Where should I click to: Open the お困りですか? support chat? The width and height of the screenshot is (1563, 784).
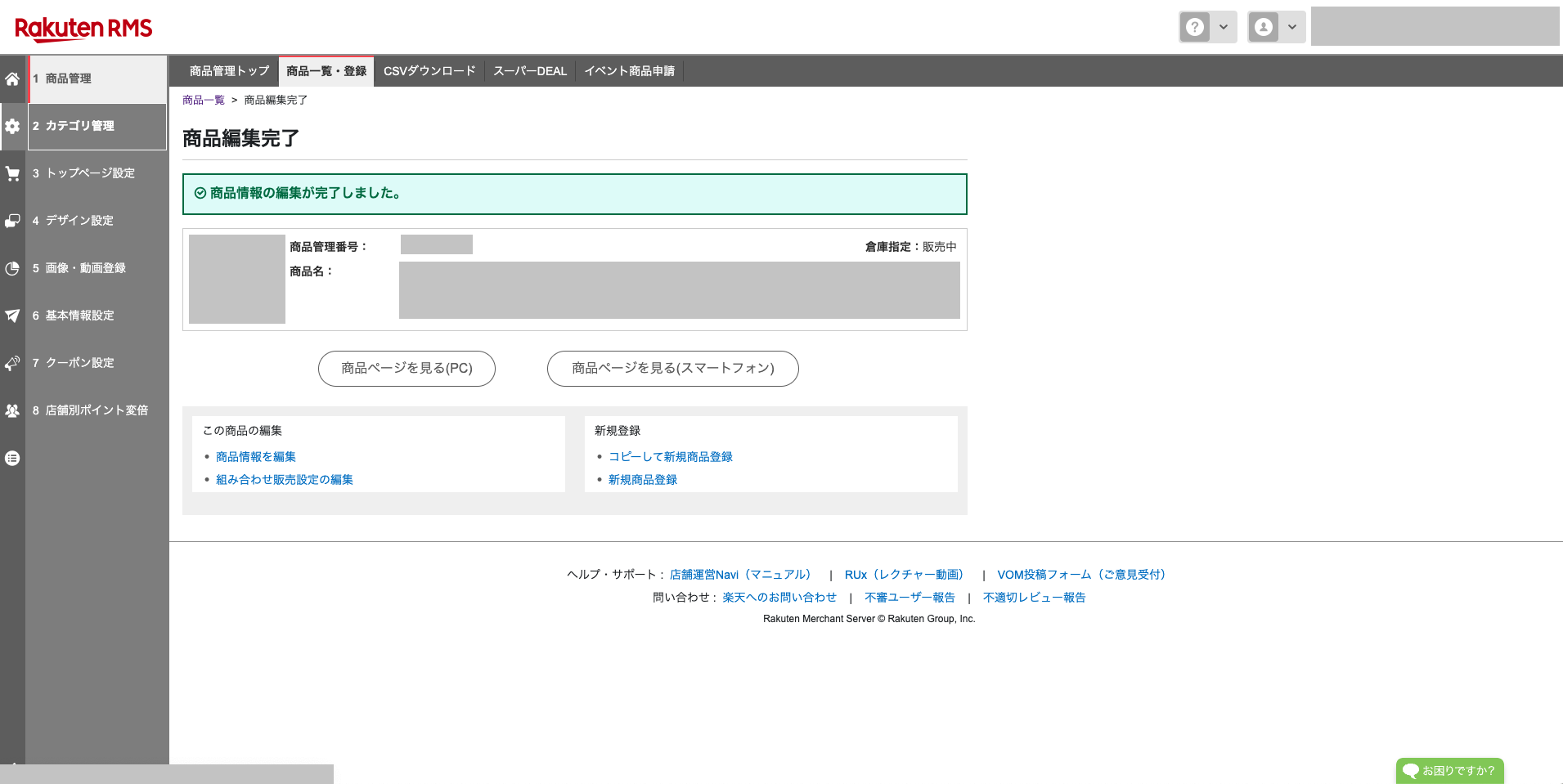click(1449, 770)
